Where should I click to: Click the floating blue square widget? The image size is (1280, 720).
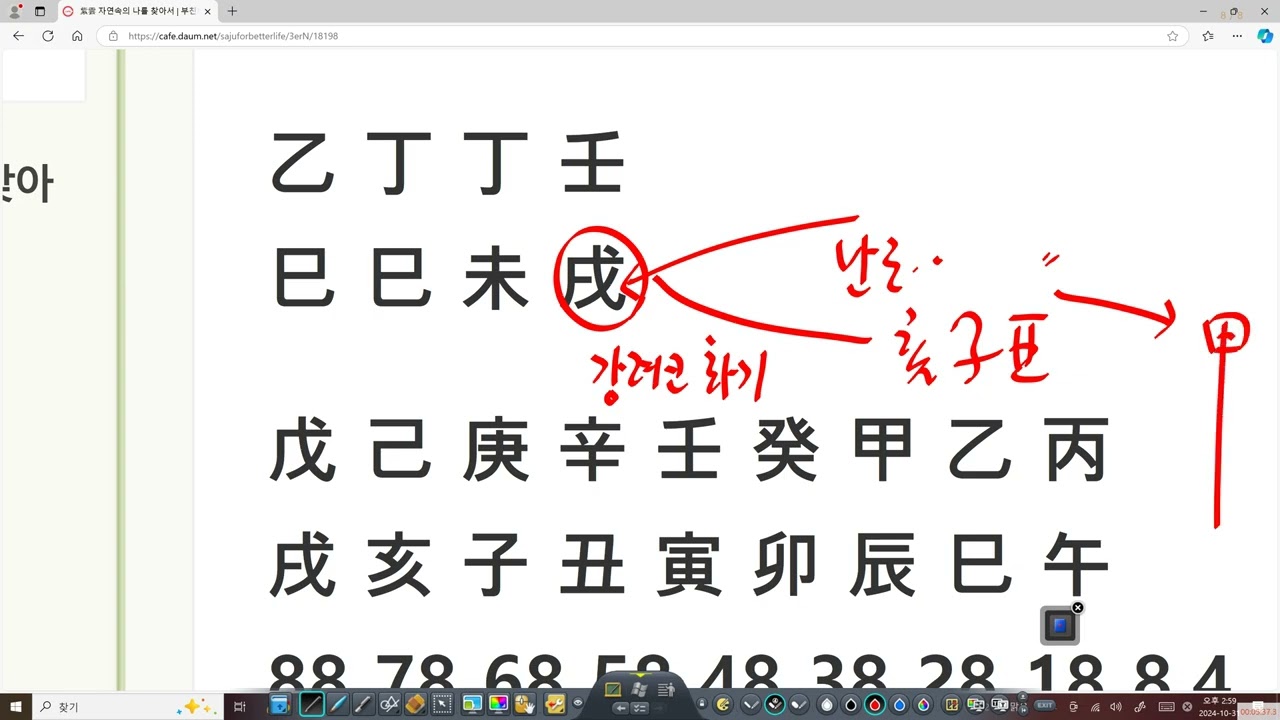1060,625
